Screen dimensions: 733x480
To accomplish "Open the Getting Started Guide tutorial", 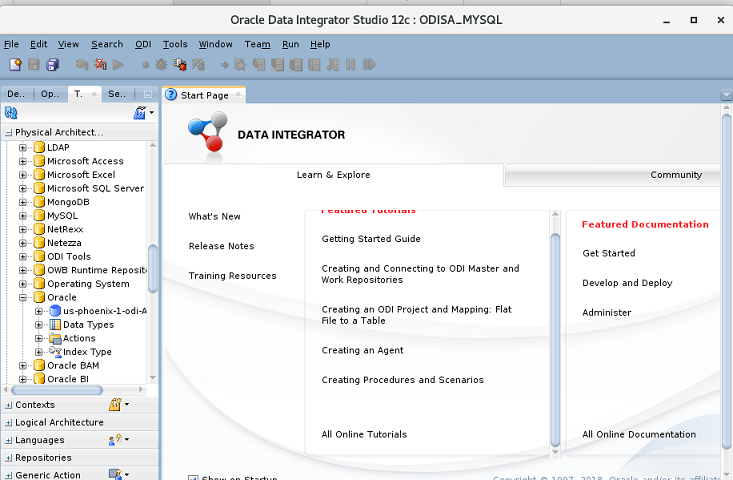I will pyautogui.click(x=371, y=239).
